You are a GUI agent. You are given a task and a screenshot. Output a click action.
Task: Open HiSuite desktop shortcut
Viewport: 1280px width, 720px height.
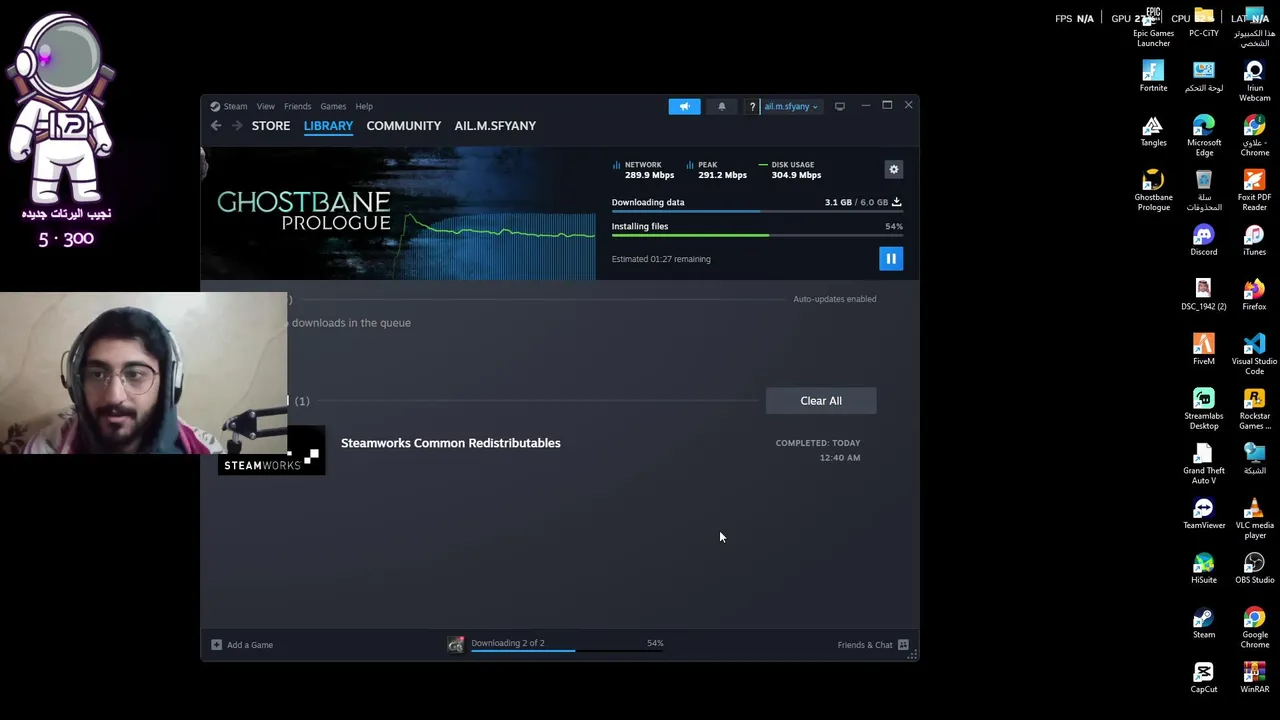(1204, 568)
